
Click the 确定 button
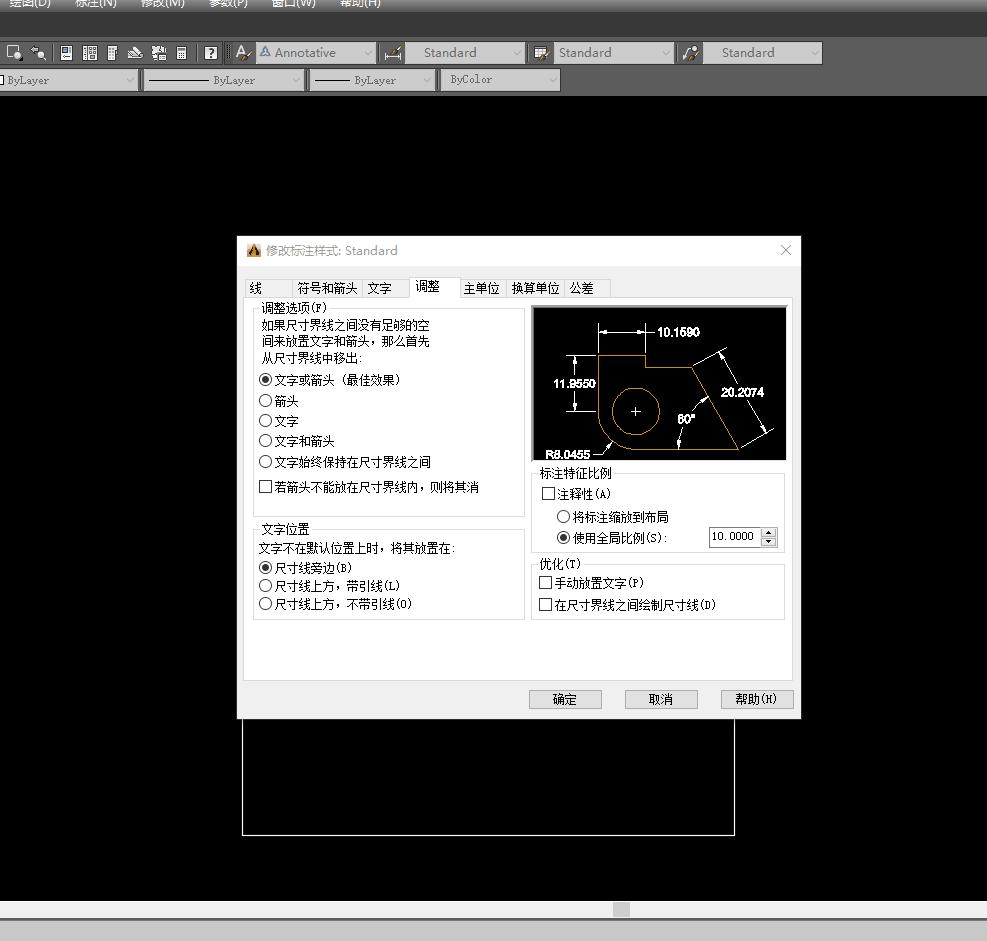click(x=565, y=699)
